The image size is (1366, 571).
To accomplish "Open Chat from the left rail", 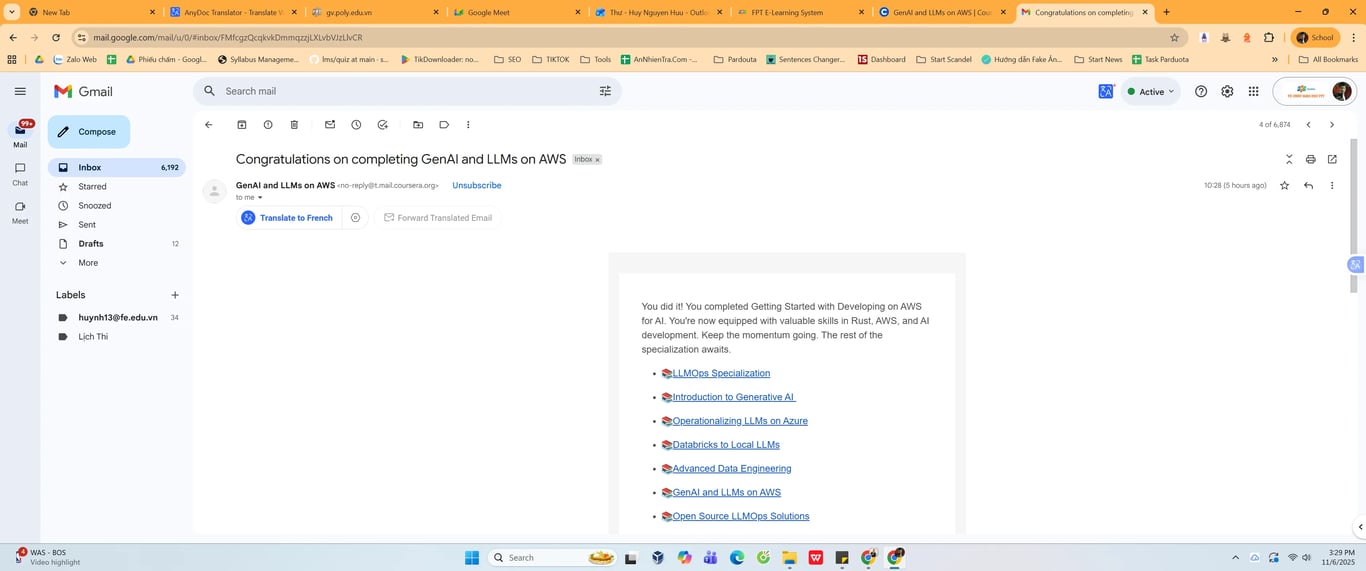I will point(20,174).
